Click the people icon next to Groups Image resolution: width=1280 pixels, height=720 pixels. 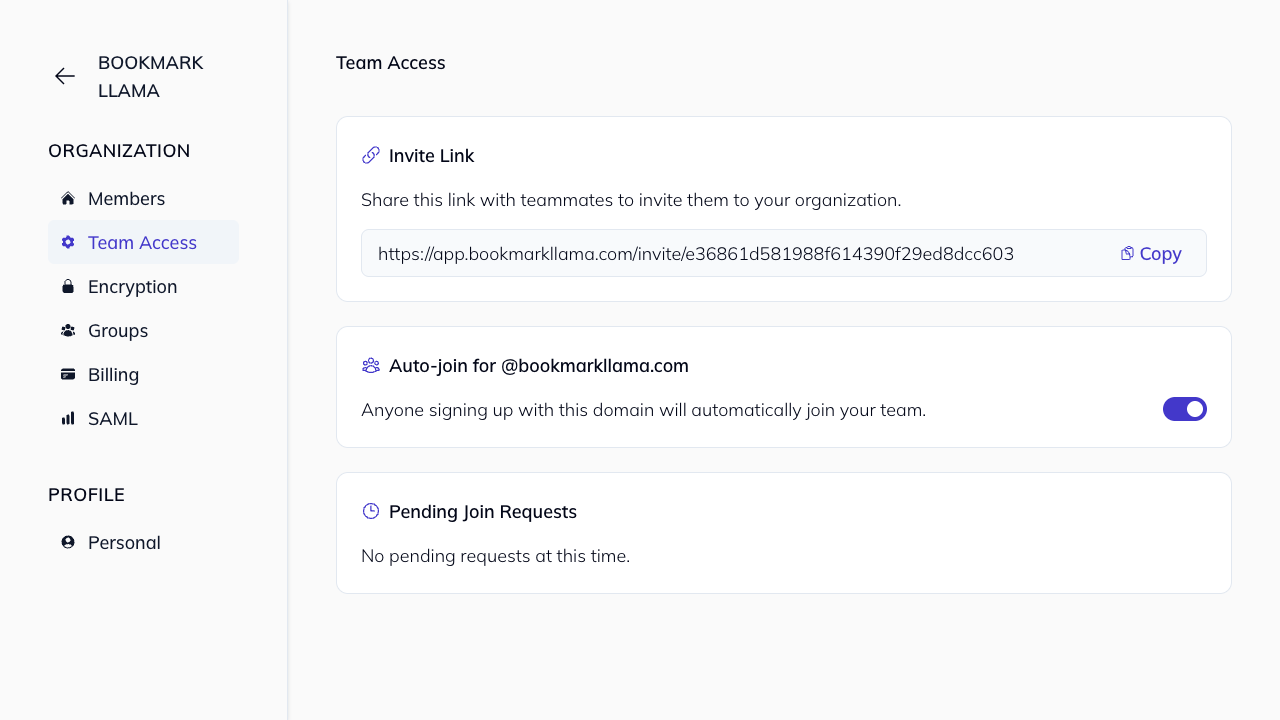[x=67, y=330]
